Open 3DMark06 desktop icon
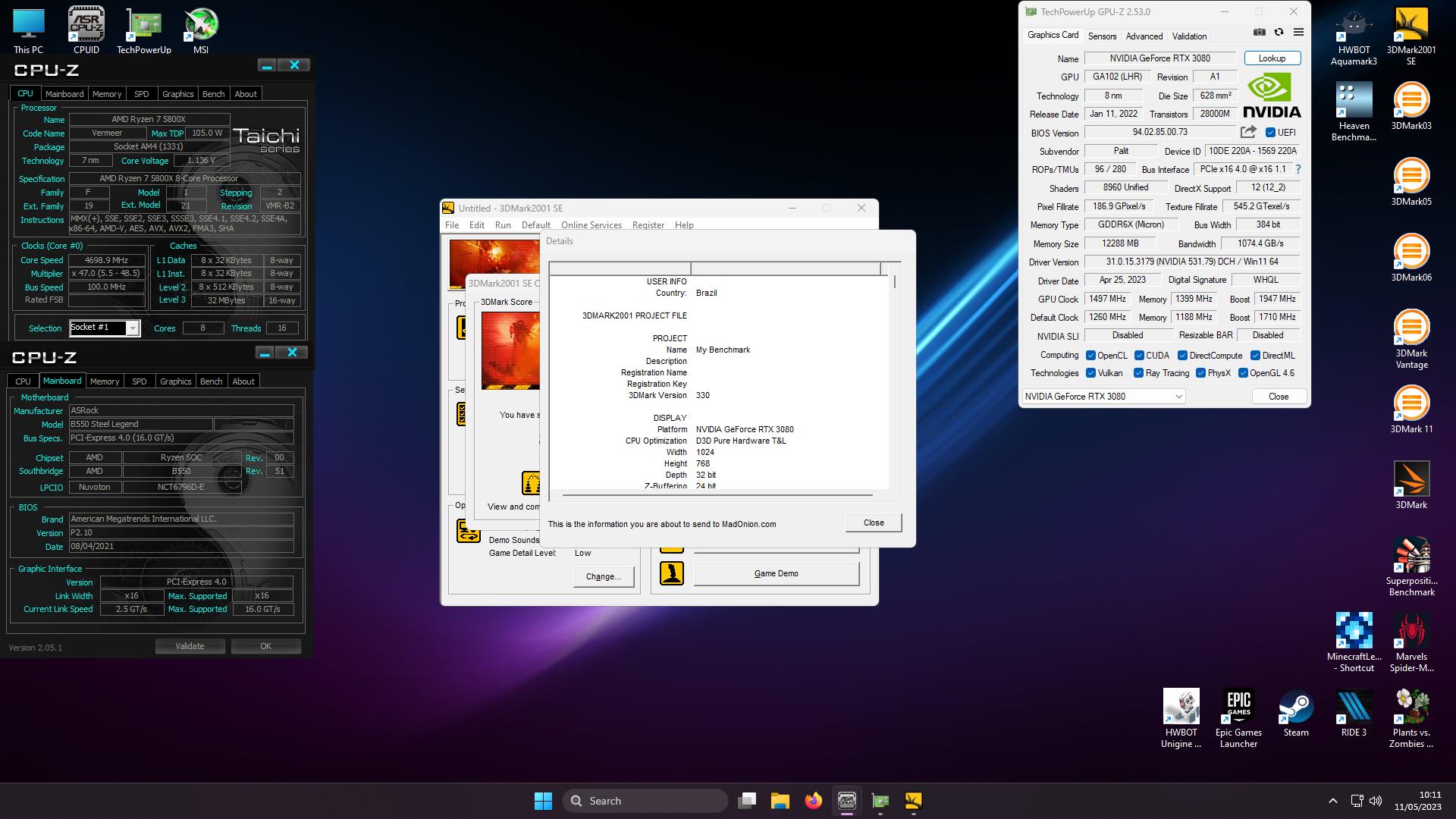 (x=1411, y=258)
